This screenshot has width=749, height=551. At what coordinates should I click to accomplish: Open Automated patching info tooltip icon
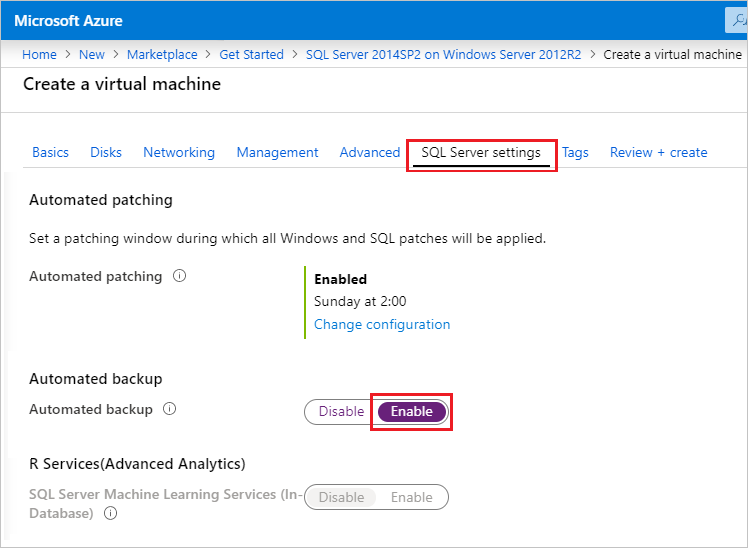click(x=179, y=276)
